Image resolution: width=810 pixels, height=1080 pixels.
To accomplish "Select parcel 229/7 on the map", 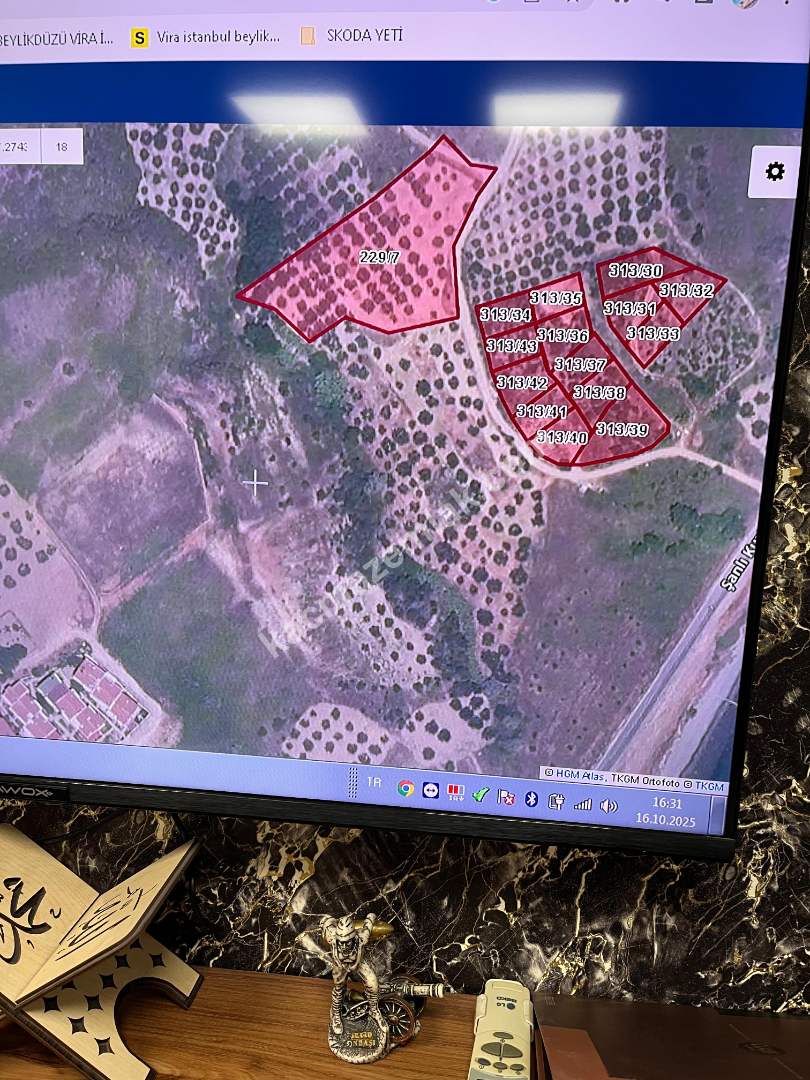I will click(379, 258).
